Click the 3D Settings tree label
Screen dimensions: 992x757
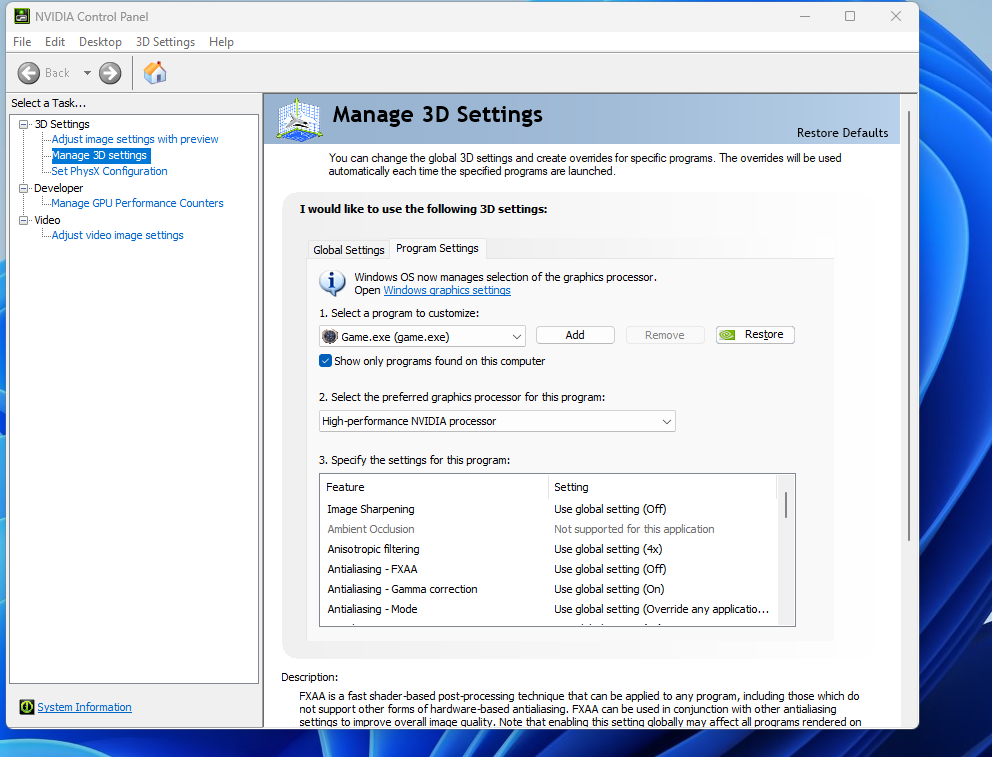[x=62, y=125]
